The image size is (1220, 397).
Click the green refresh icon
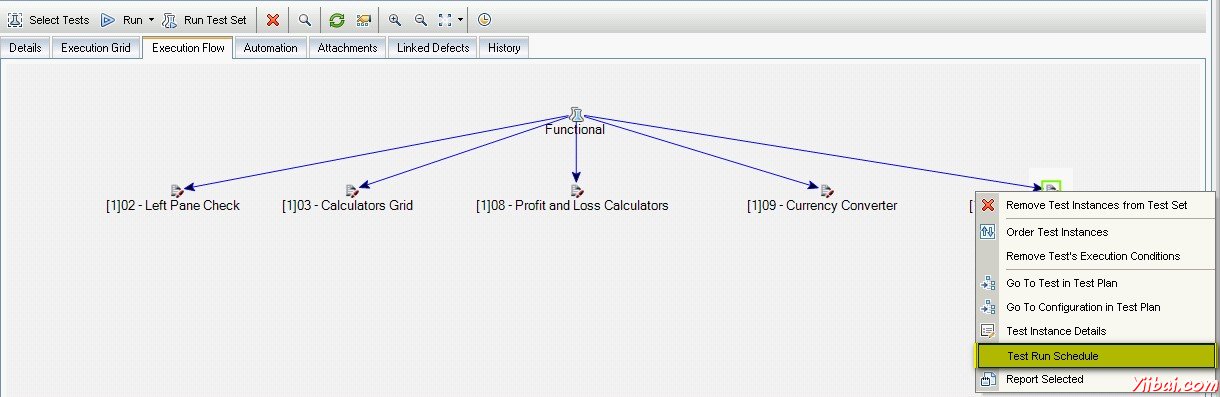[337, 20]
